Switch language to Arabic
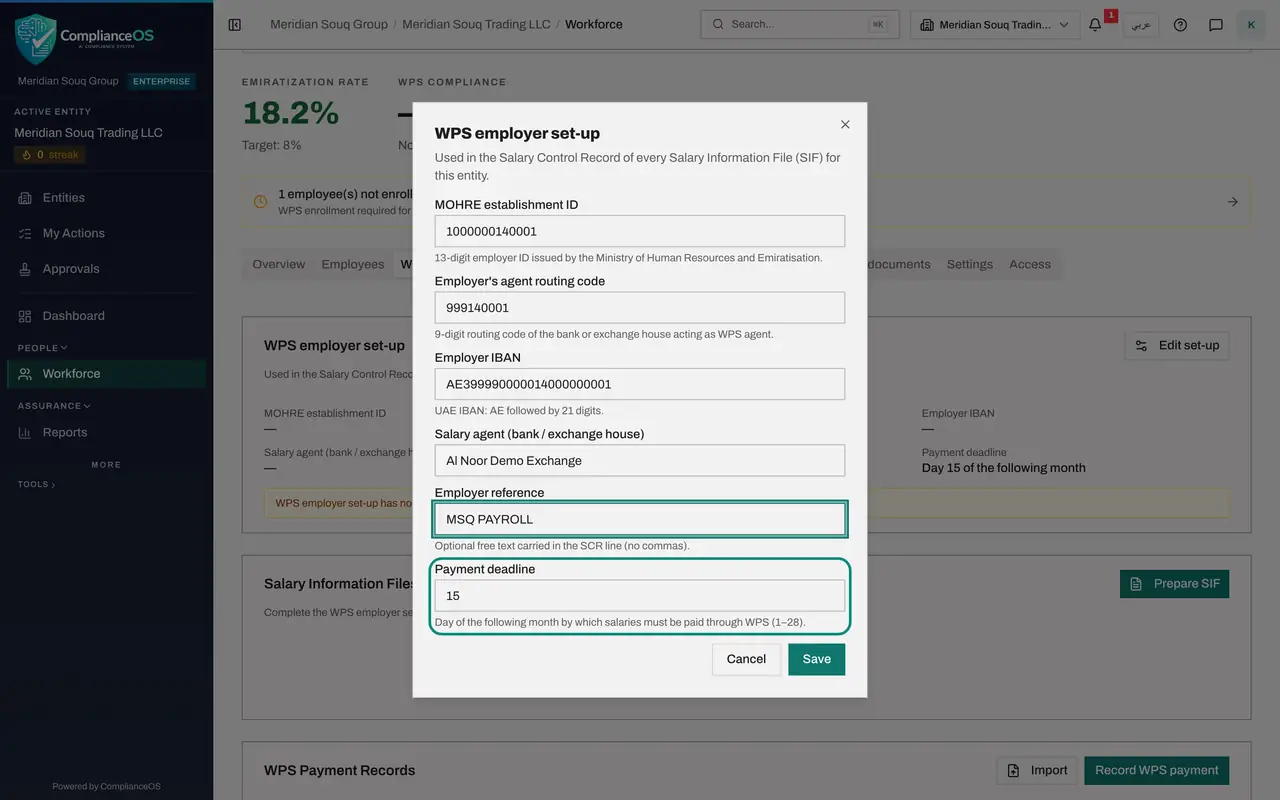The image size is (1280, 800). point(1141,24)
